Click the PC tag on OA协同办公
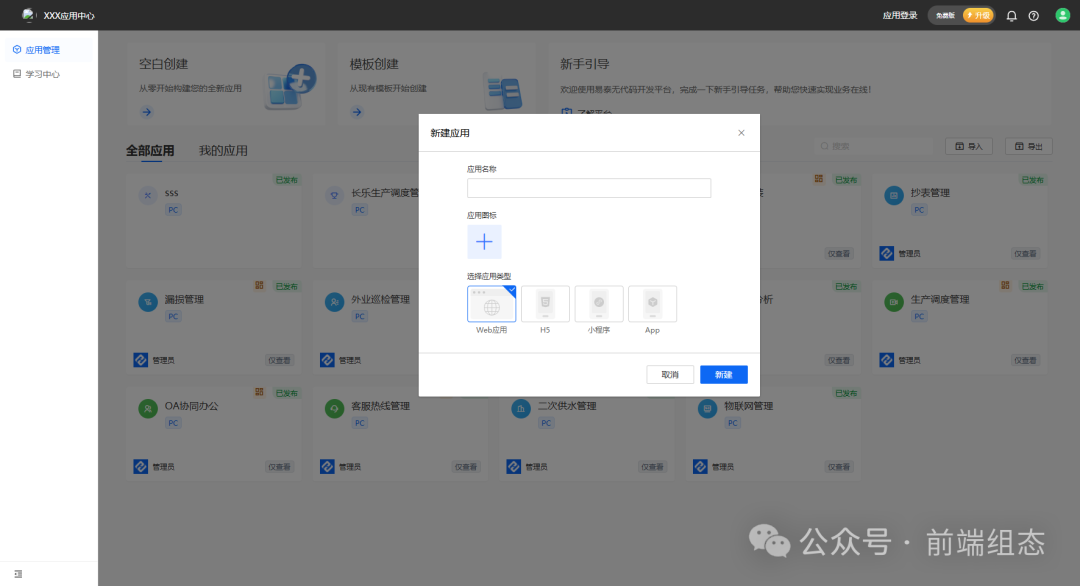This screenshot has width=1080, height=586. (174, 423)
